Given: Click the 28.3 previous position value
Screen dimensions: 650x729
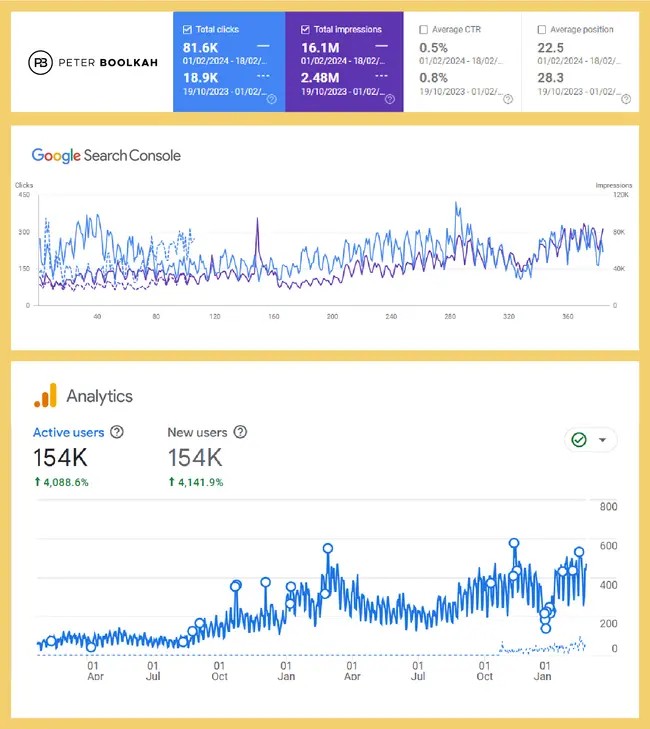Looking at the screenshot, I should (x=551, y=78).
